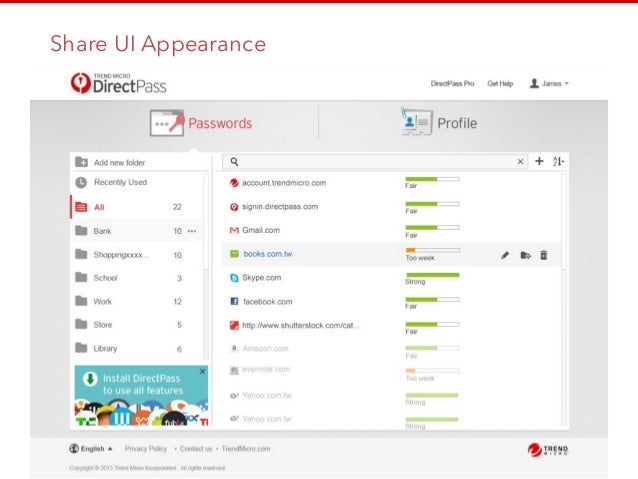The image size is (638, 479).
Task: Move books.com.tw to folder icon
Action: pyautogui.click(x=525, y=255)
